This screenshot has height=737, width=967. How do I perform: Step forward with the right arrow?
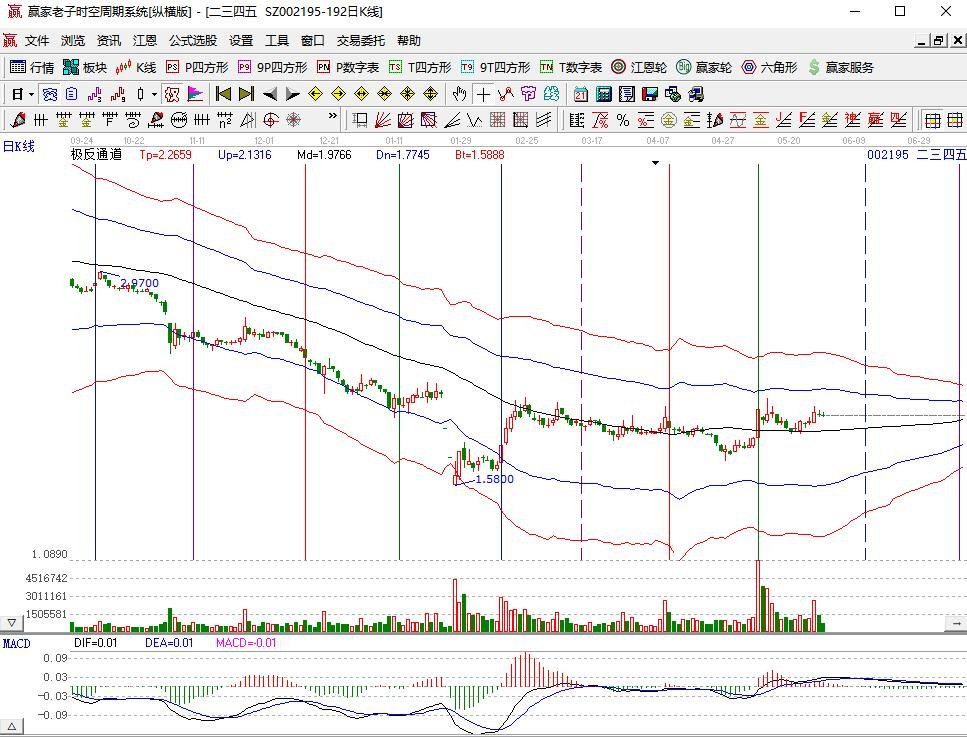coord(292,94)
